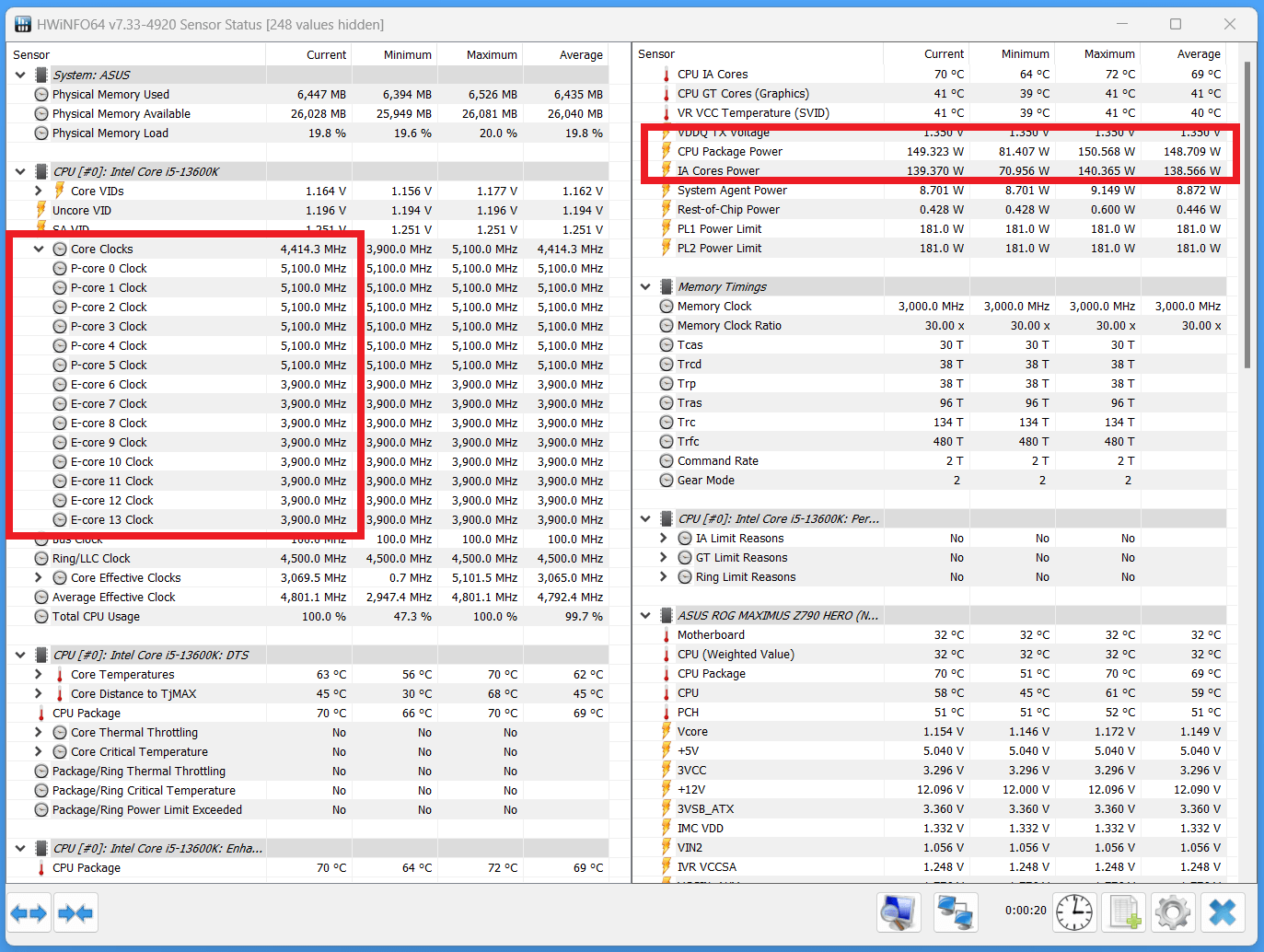The width and height of the screenshot is (1264, 952).
Task: Click the CPU Package Power lightning icon
Action: tap(667, 151)
